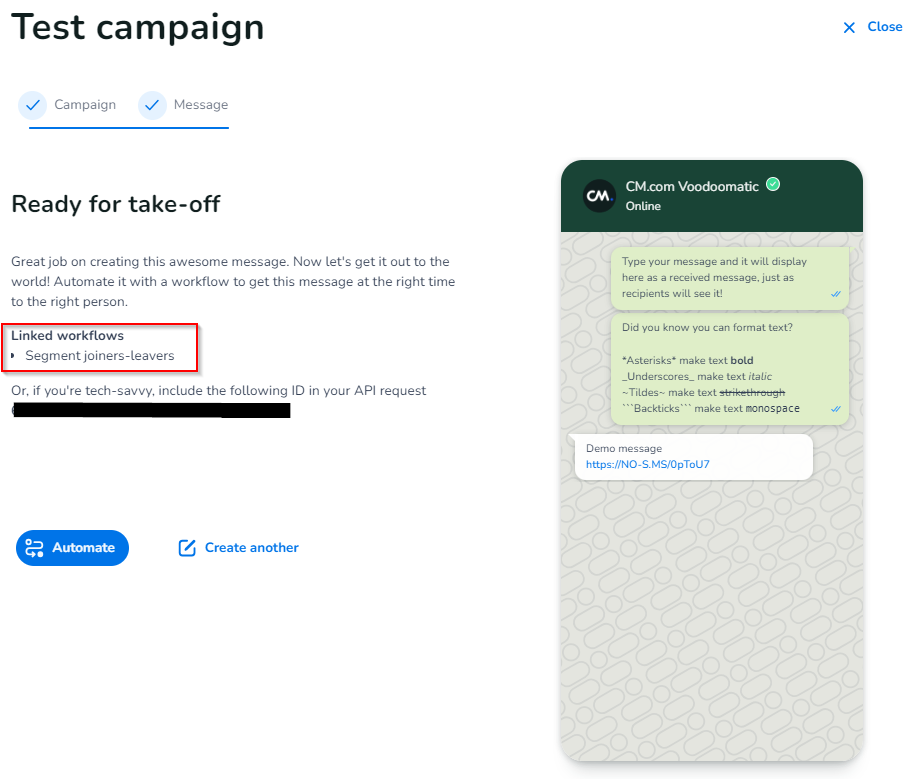Click the Message step checkmark circle

click(152, 105)
